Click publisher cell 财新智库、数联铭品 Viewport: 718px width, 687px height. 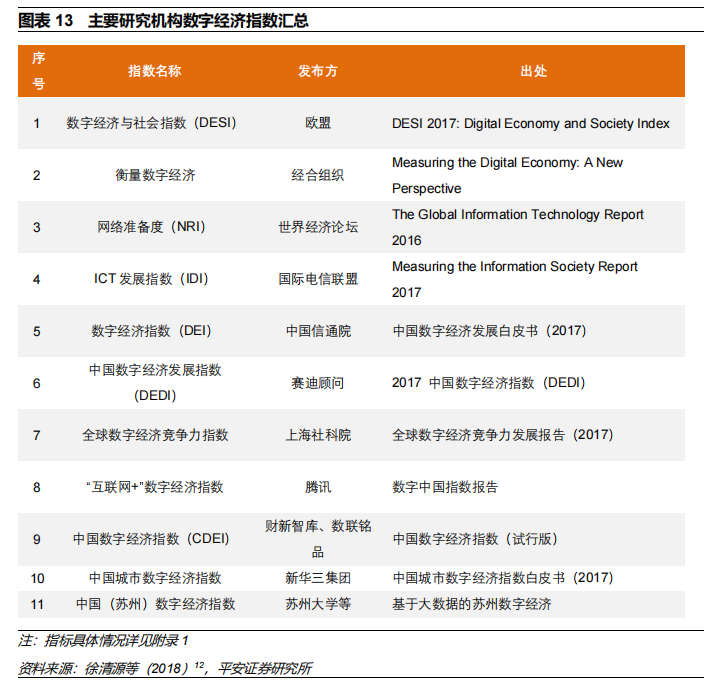click(x=318, y=539)
